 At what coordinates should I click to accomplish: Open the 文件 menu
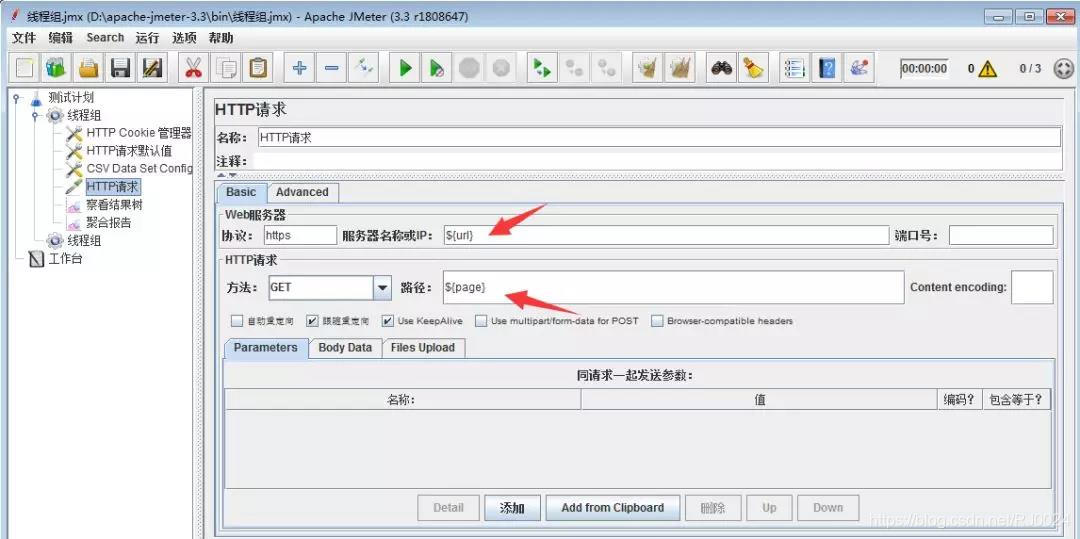[24, 38]
